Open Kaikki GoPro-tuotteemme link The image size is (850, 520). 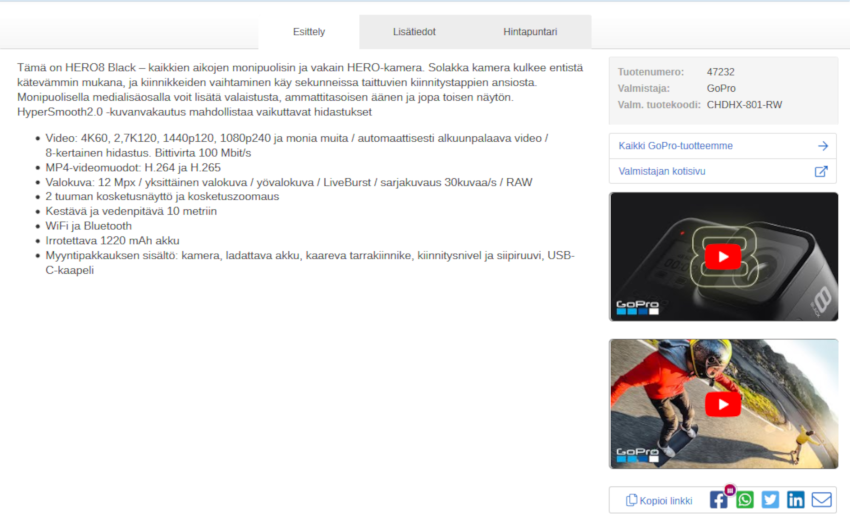723,146
